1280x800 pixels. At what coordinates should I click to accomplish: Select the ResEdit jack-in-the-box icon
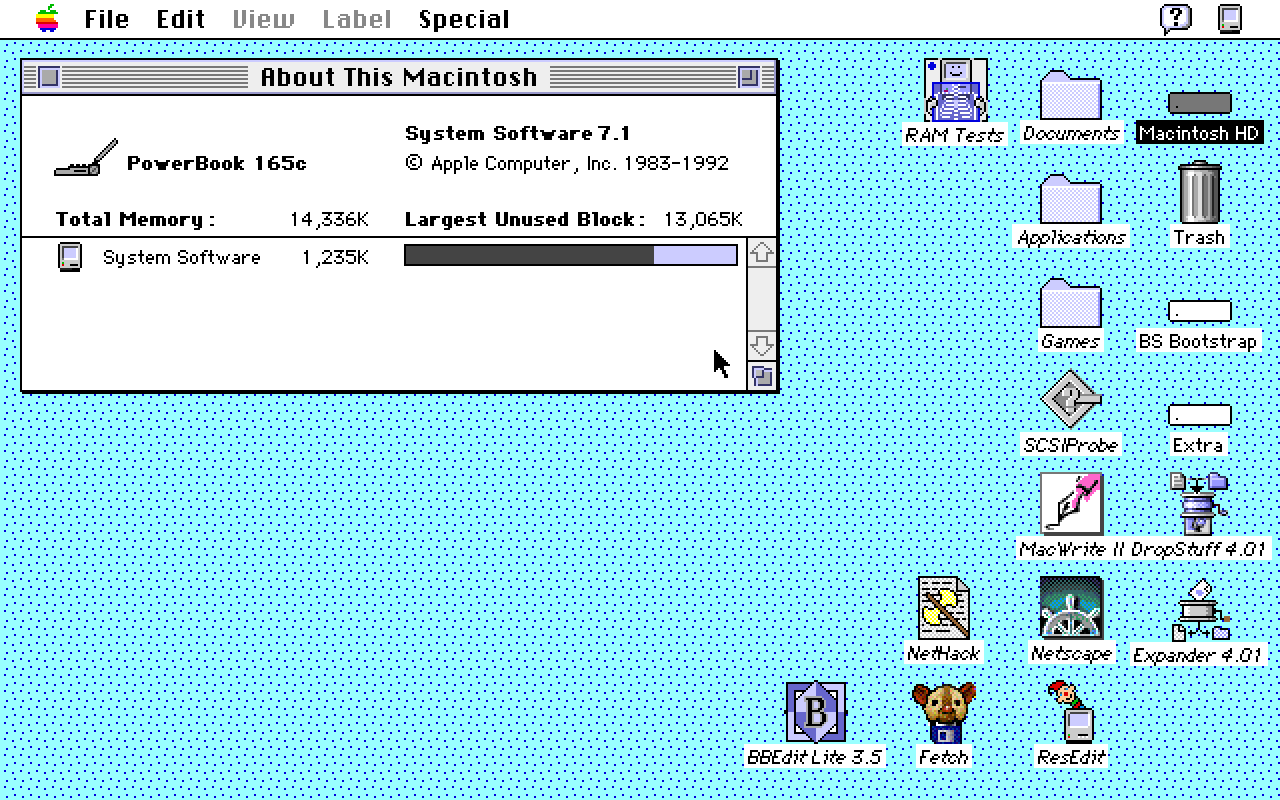1071,712
